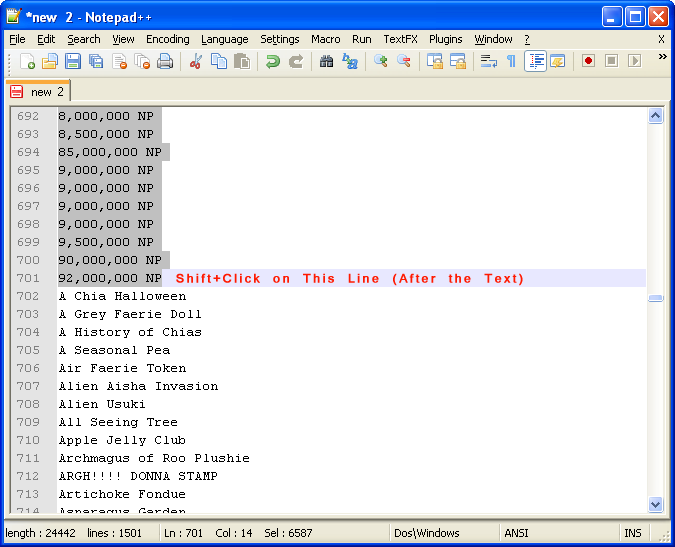Save all files with stacked disks icon

click(96, 61)
